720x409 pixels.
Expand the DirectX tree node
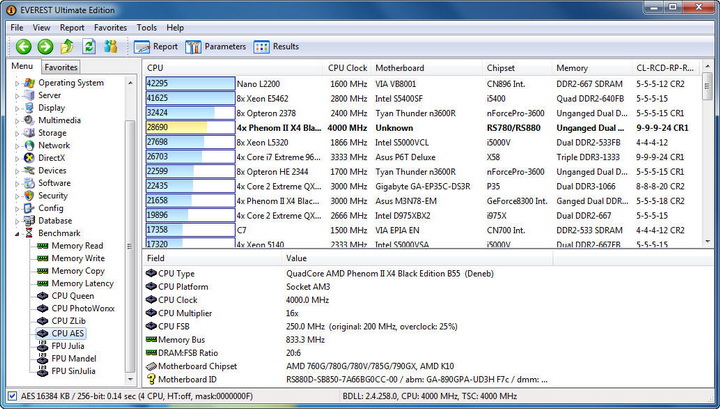point(17,158)
